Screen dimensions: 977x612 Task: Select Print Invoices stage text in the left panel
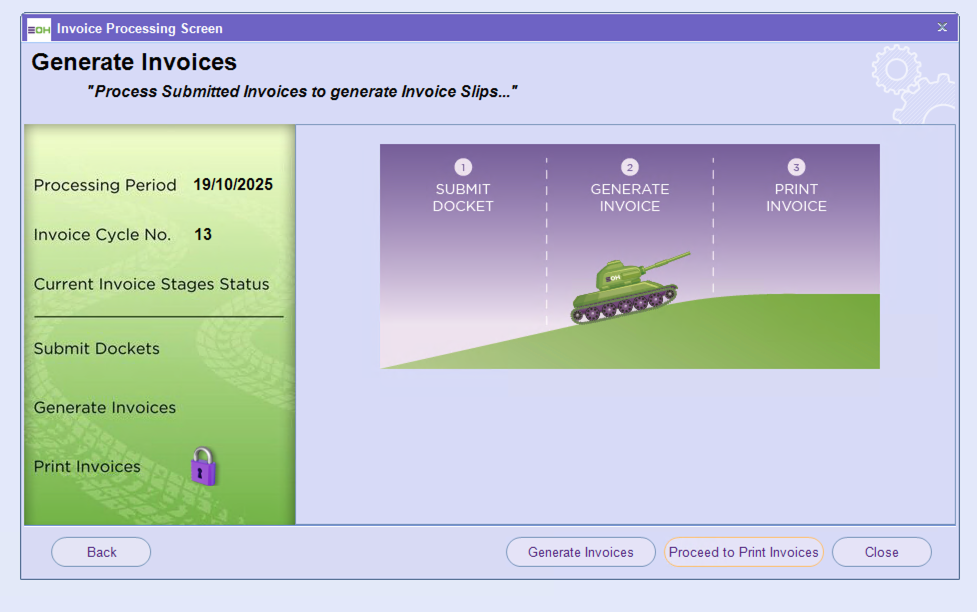[x=87, y=467]
